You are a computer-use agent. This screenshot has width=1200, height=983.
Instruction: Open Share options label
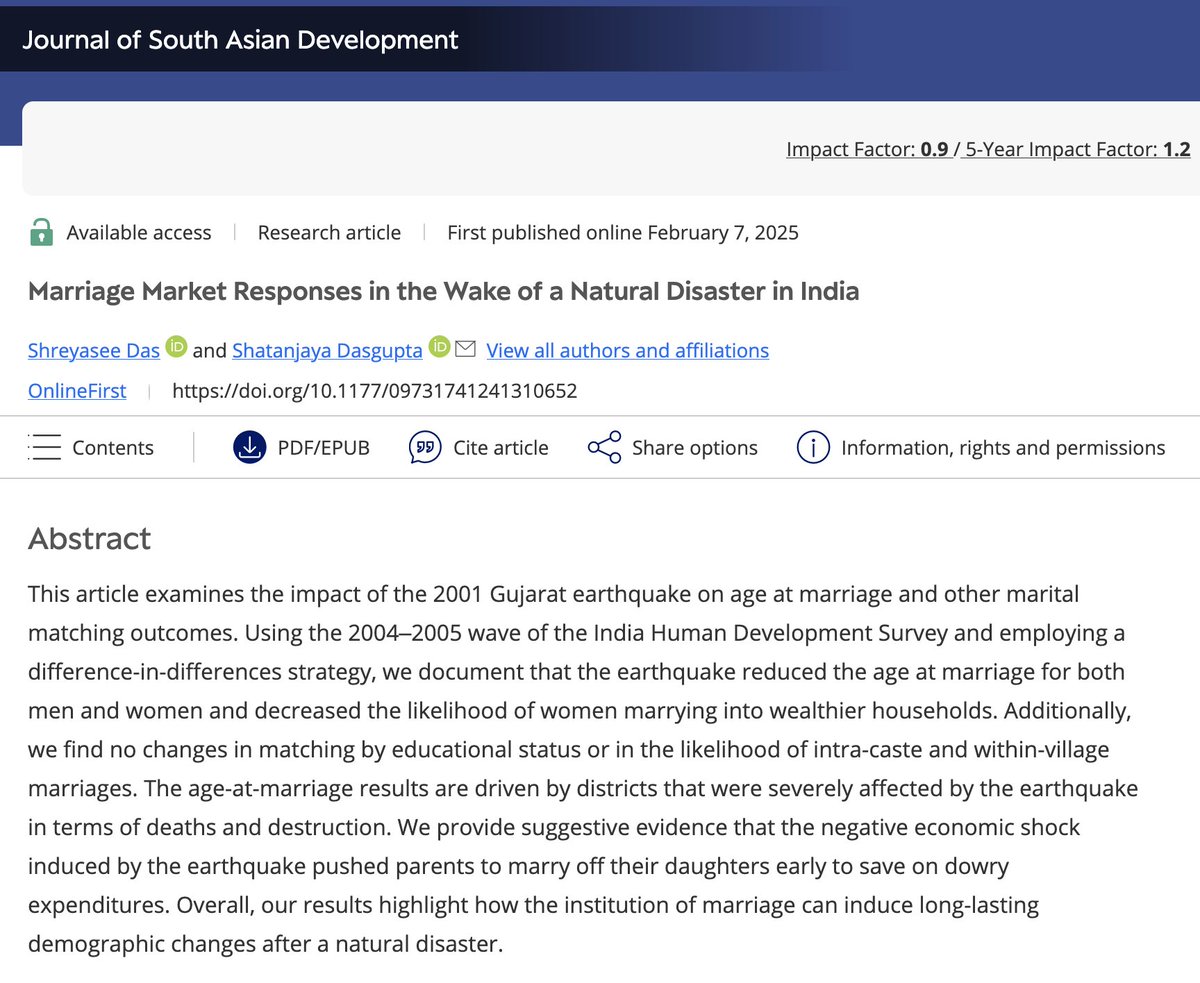(695, 448)
